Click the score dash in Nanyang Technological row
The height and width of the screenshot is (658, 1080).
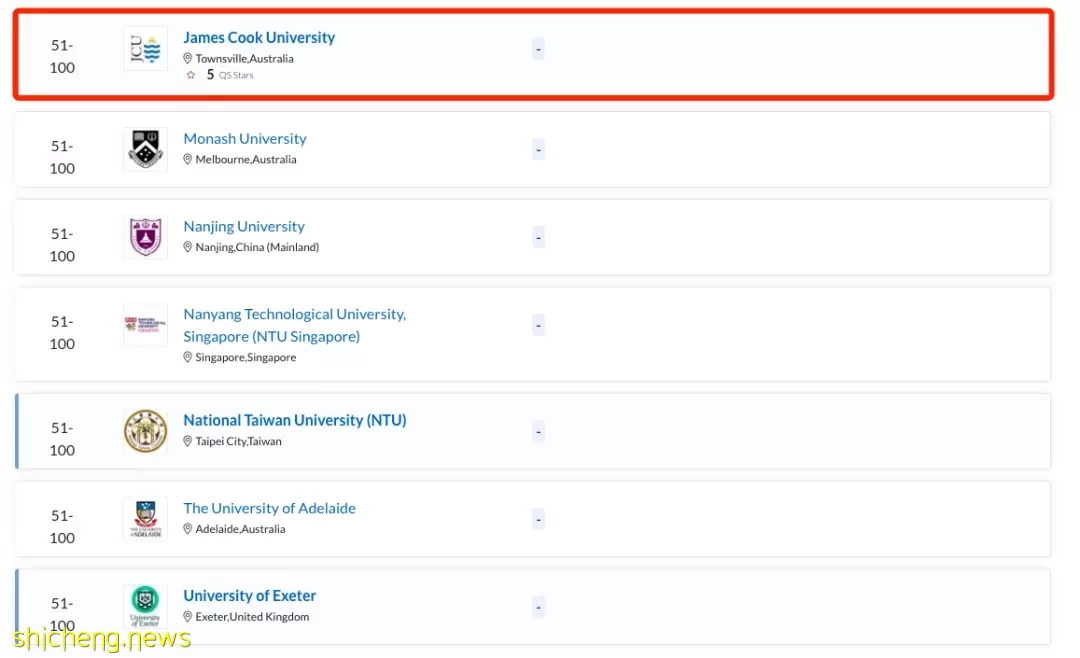(539, 325)
